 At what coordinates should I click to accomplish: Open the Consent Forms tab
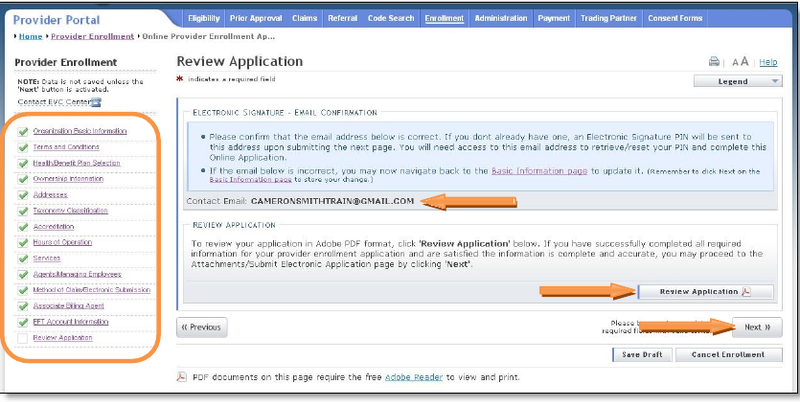[675, 18]
